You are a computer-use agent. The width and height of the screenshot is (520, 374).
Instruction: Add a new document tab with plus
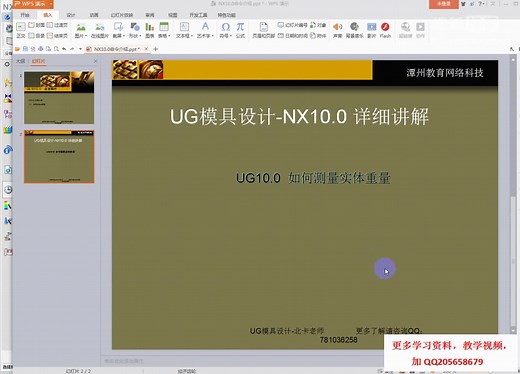(155, 49)
